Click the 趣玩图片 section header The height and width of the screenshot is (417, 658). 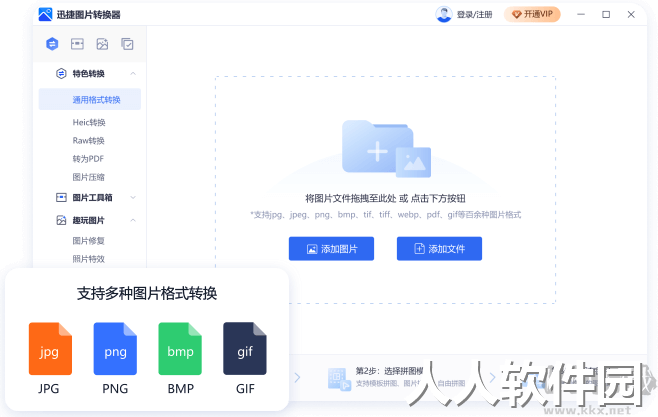pyautogui.click(x=89, y=220)
